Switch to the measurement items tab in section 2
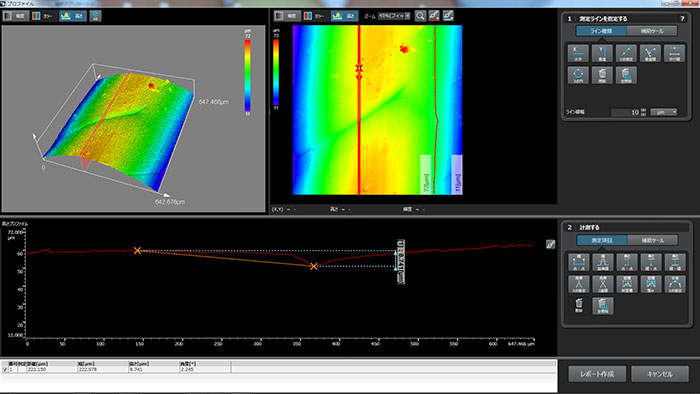The height and width of the screenshot is (394, 700). (x=602, y=240)
